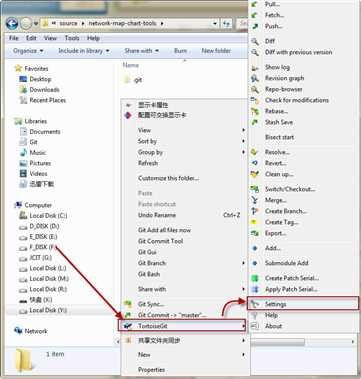Expand the New submenu arrow

click(244, 355)
